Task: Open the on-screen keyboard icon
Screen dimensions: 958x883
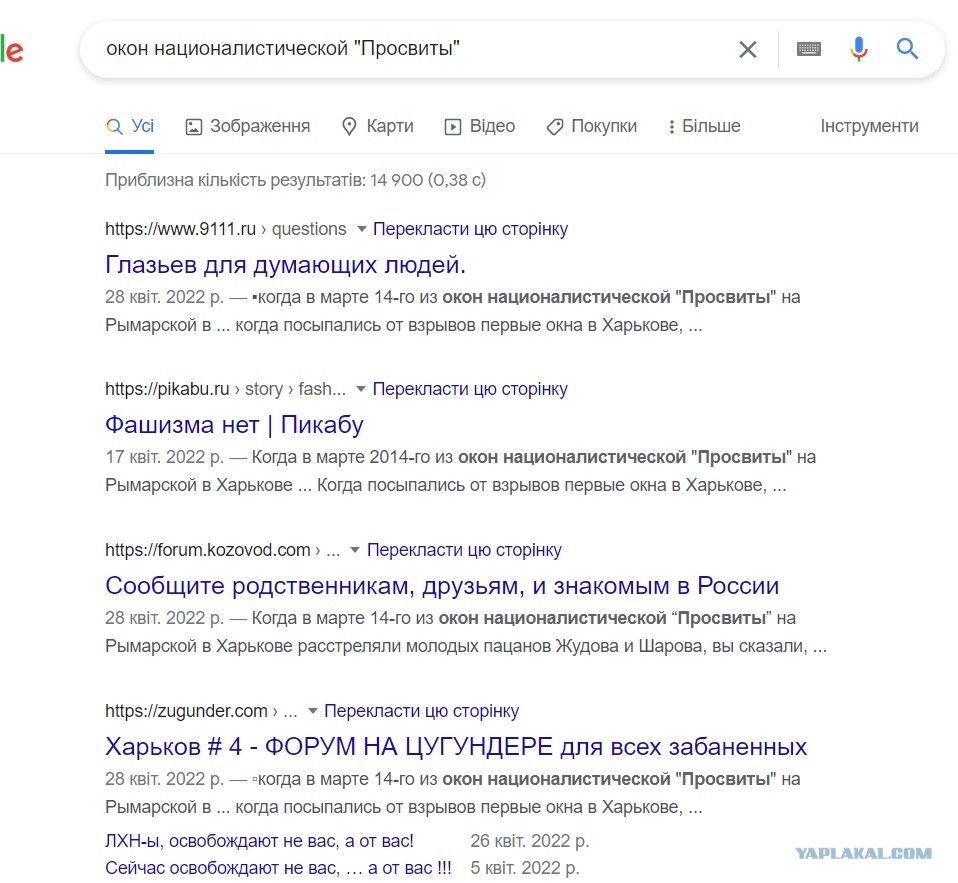Action: pyautogui.click(x=808, y=49)
